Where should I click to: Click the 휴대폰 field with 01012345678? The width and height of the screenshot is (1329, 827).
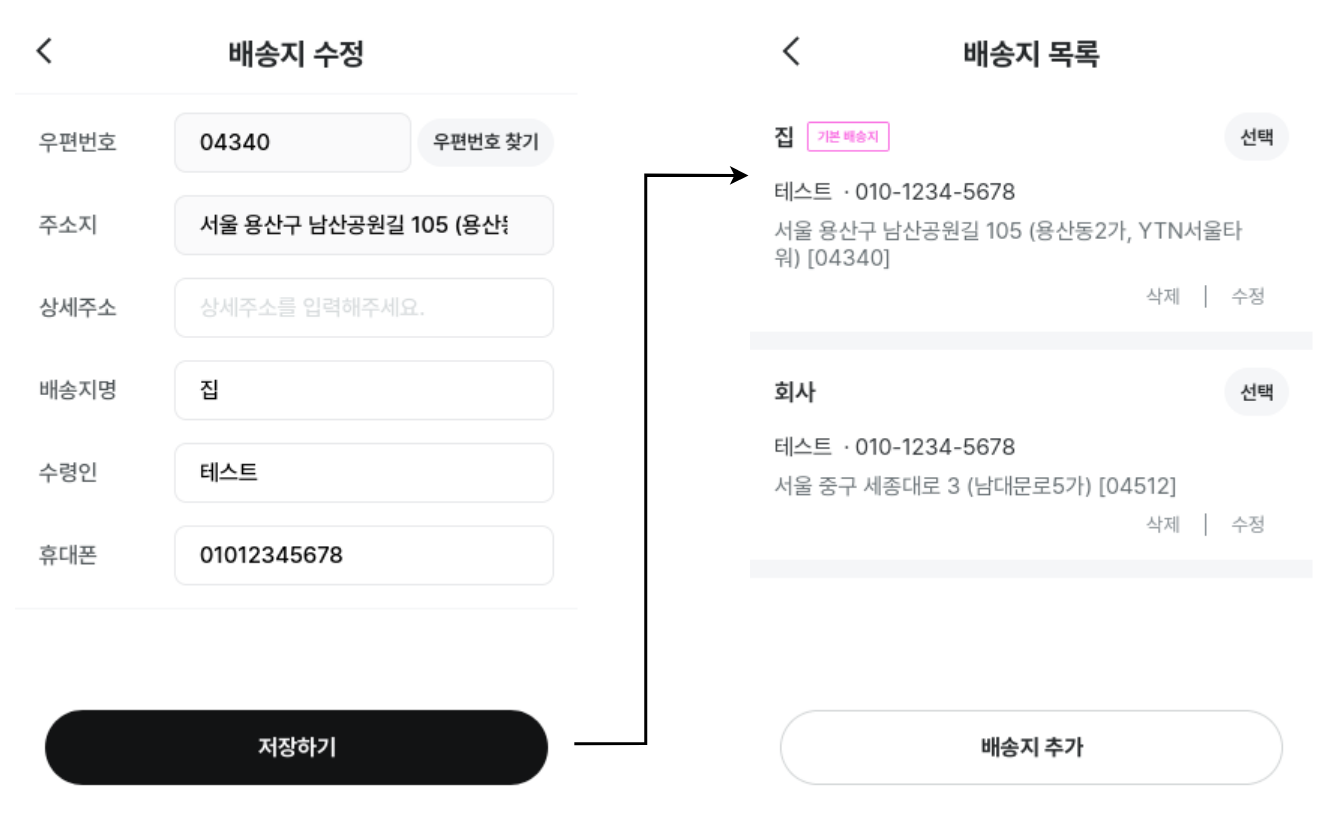tap(364, 555)
